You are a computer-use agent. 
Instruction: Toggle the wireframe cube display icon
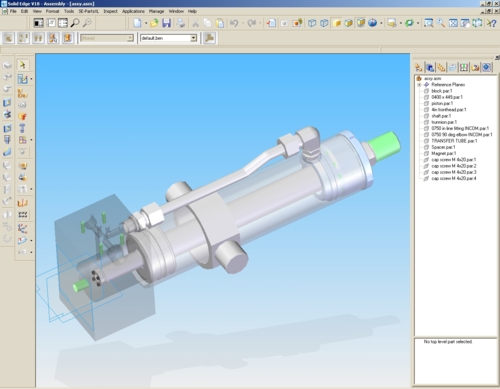[x=312, y=23]
